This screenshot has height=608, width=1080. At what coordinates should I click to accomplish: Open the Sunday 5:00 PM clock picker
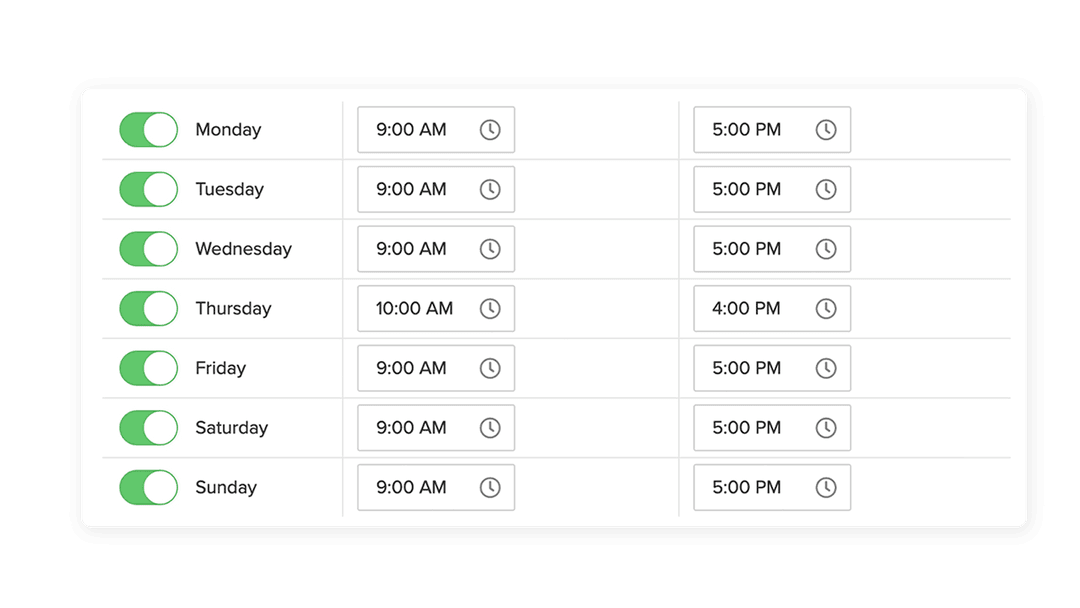click(826, 487)
